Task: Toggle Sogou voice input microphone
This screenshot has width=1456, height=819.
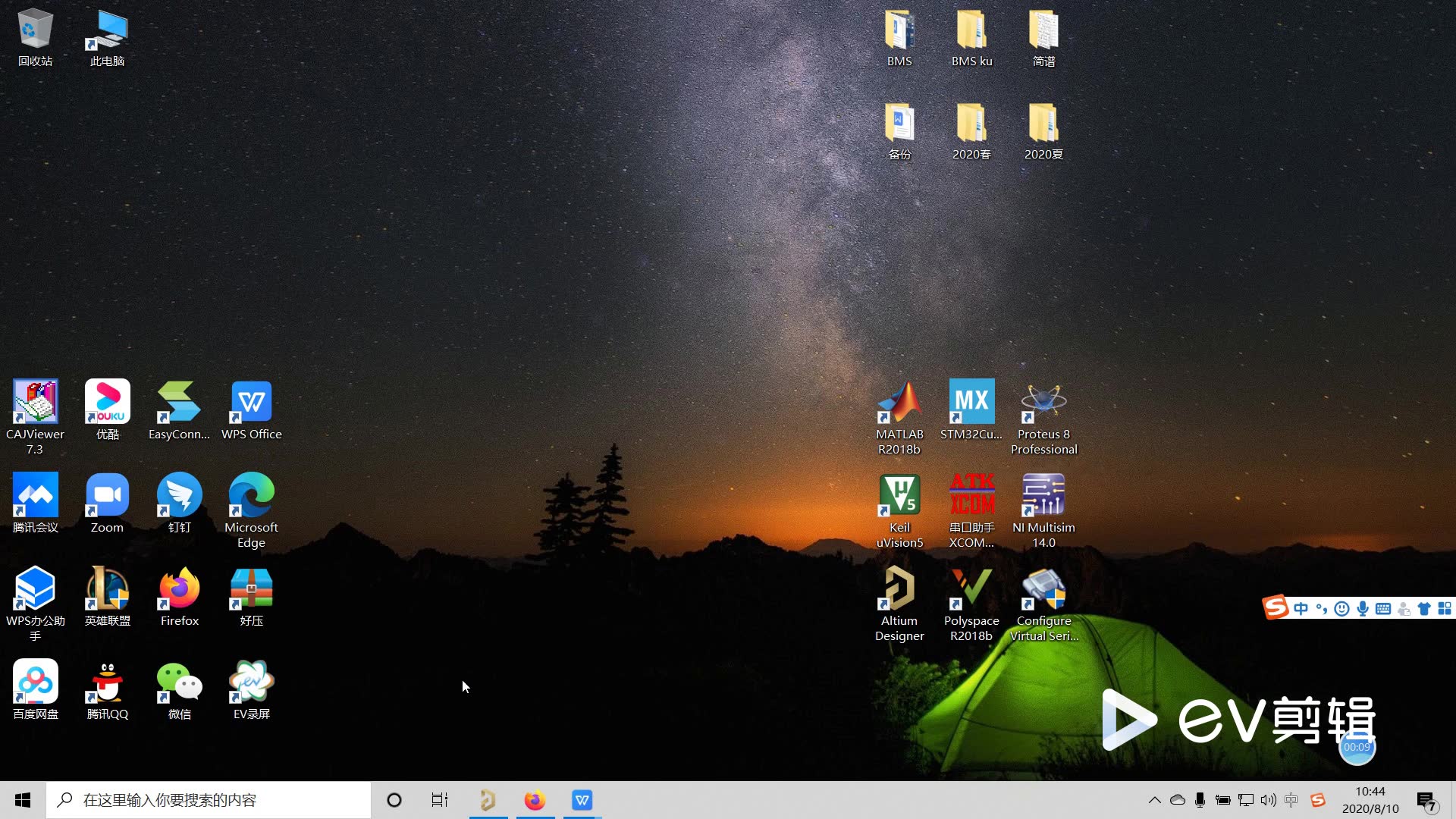Action: pyautogui.click(x=1363, y=609)
